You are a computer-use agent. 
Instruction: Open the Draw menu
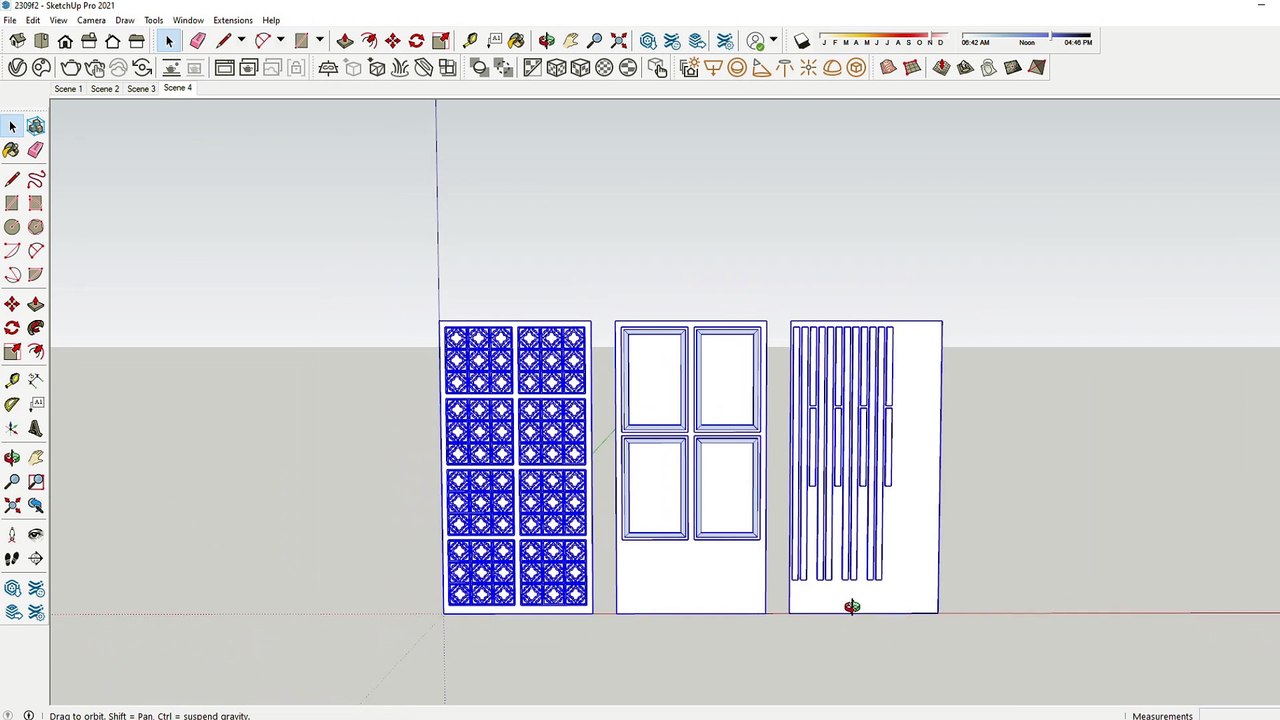pyautogui.click(x=125, y=20)
